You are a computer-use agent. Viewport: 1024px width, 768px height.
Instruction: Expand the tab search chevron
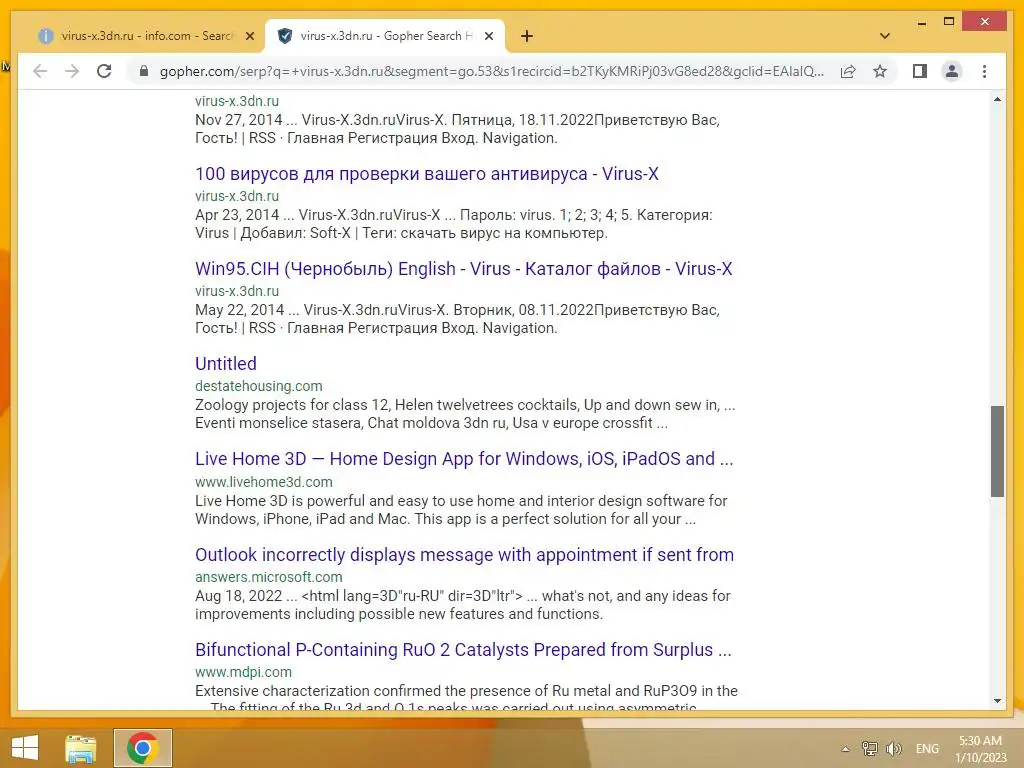point(885,36)
